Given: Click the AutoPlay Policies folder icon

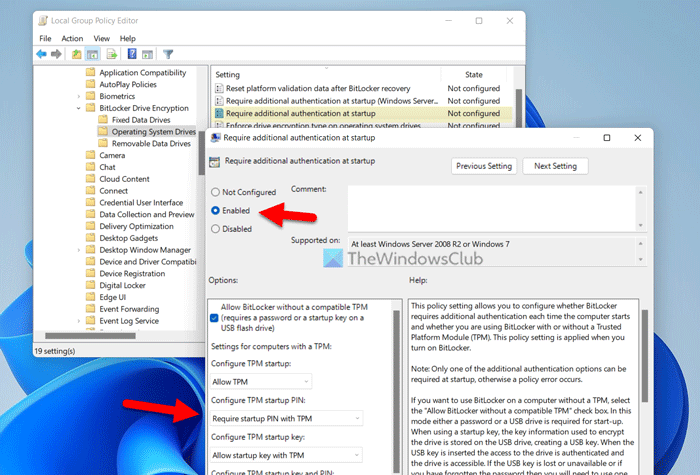Looking at the screenshot, I should 91,84.
